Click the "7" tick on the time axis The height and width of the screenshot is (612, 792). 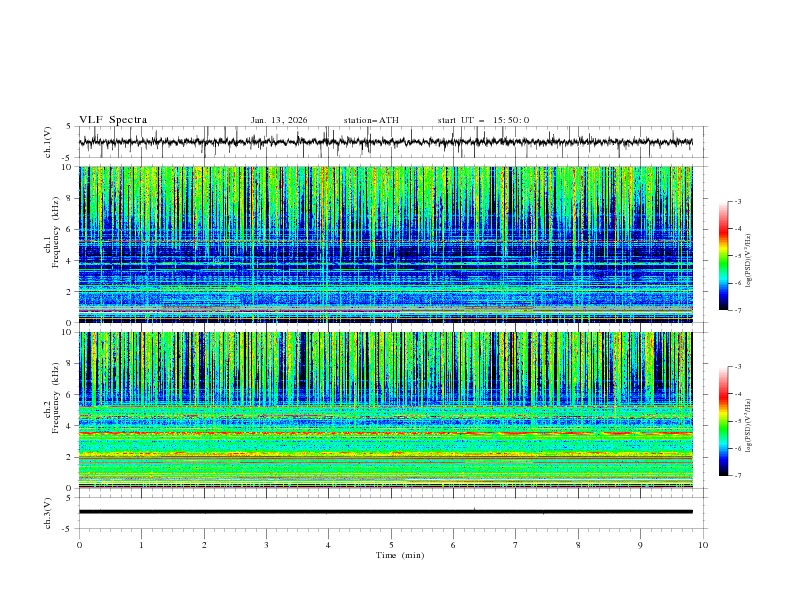(x=516, y=545)
